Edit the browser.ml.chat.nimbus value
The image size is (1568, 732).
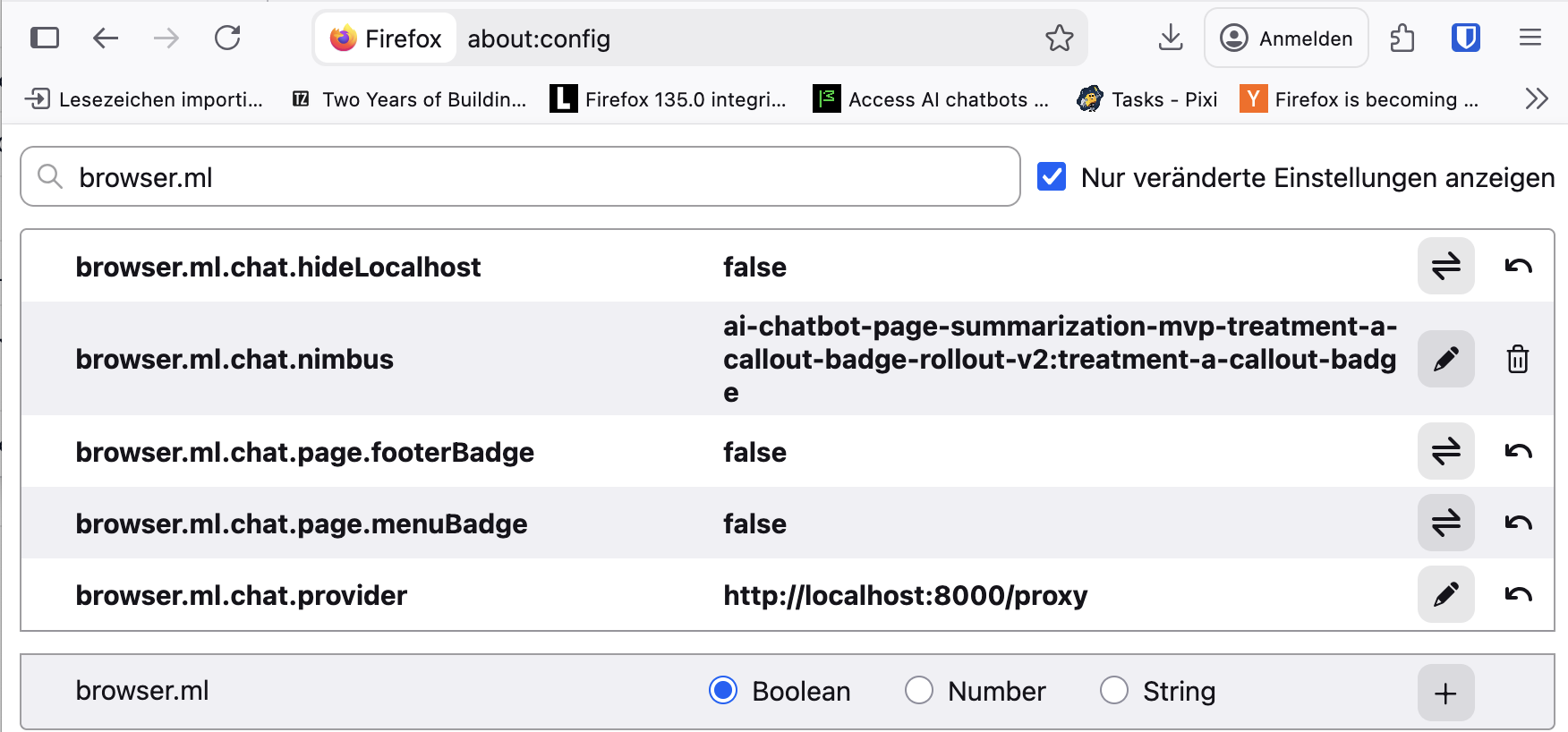(1445, 359)
